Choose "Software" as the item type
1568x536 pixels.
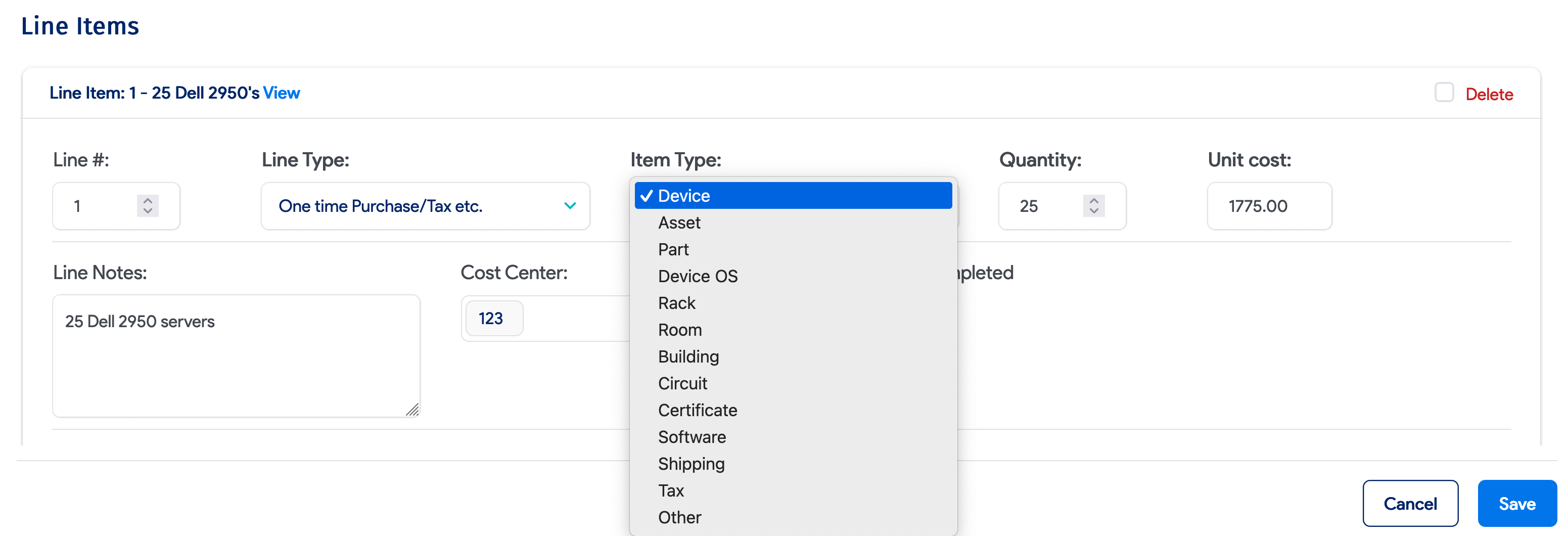pyautogui.click(x=692, y=437)
